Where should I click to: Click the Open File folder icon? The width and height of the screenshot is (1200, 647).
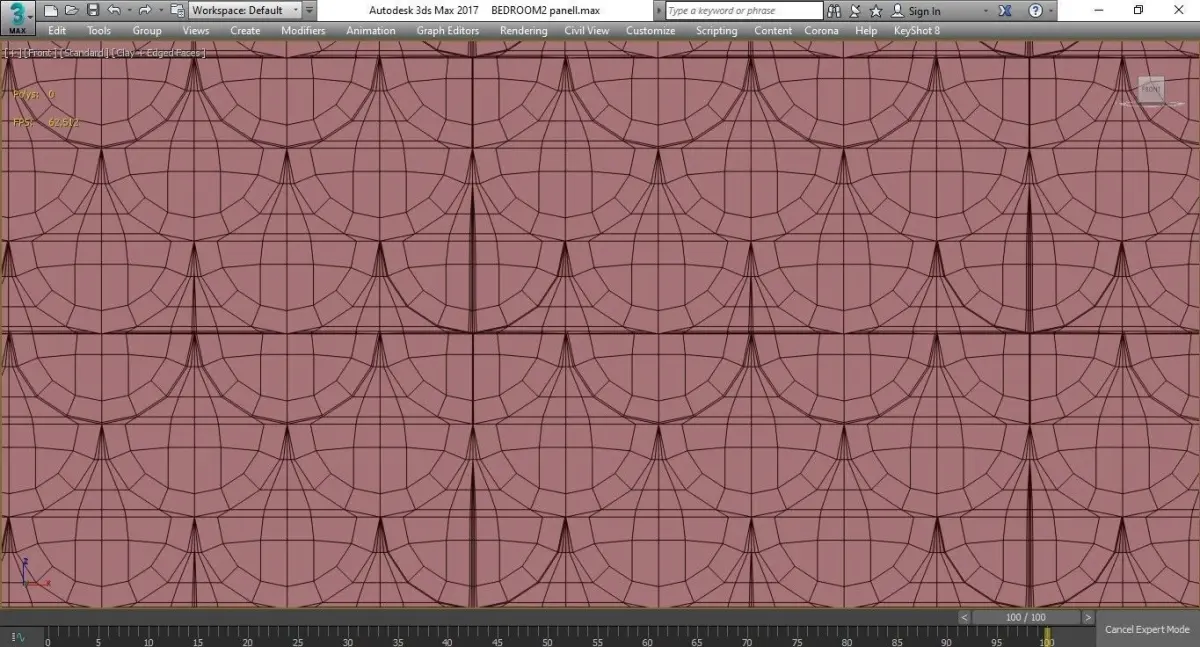tap(71, 11)
